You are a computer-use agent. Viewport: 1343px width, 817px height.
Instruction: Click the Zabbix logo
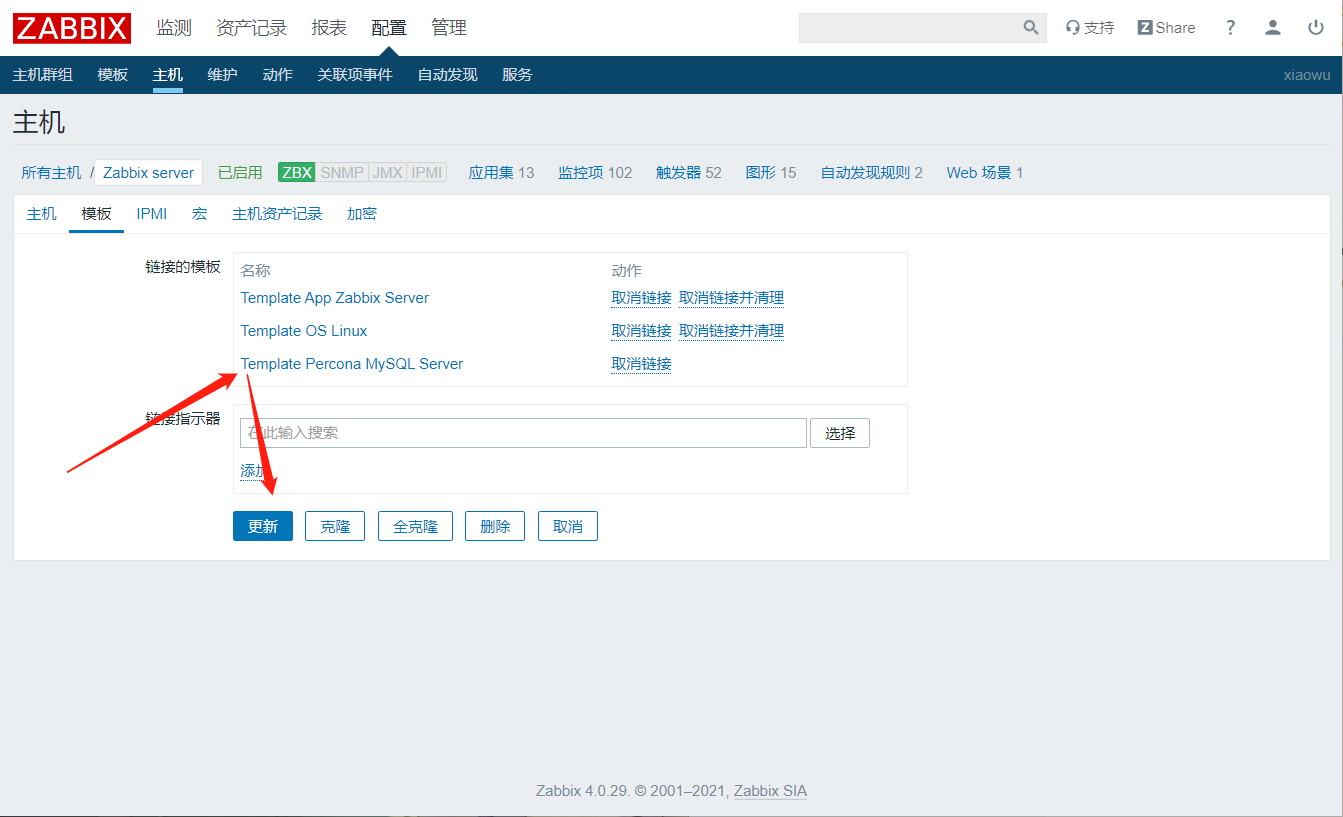[x=72, y=28]
